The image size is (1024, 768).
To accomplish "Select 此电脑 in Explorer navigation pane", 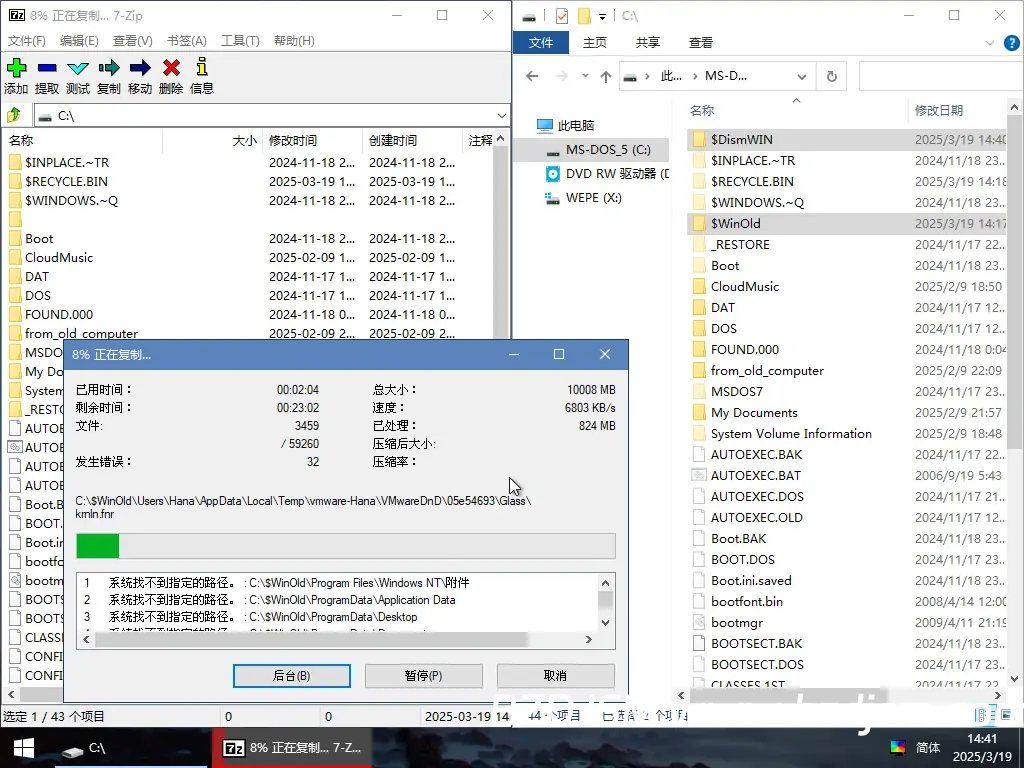I will pos(575,125).
